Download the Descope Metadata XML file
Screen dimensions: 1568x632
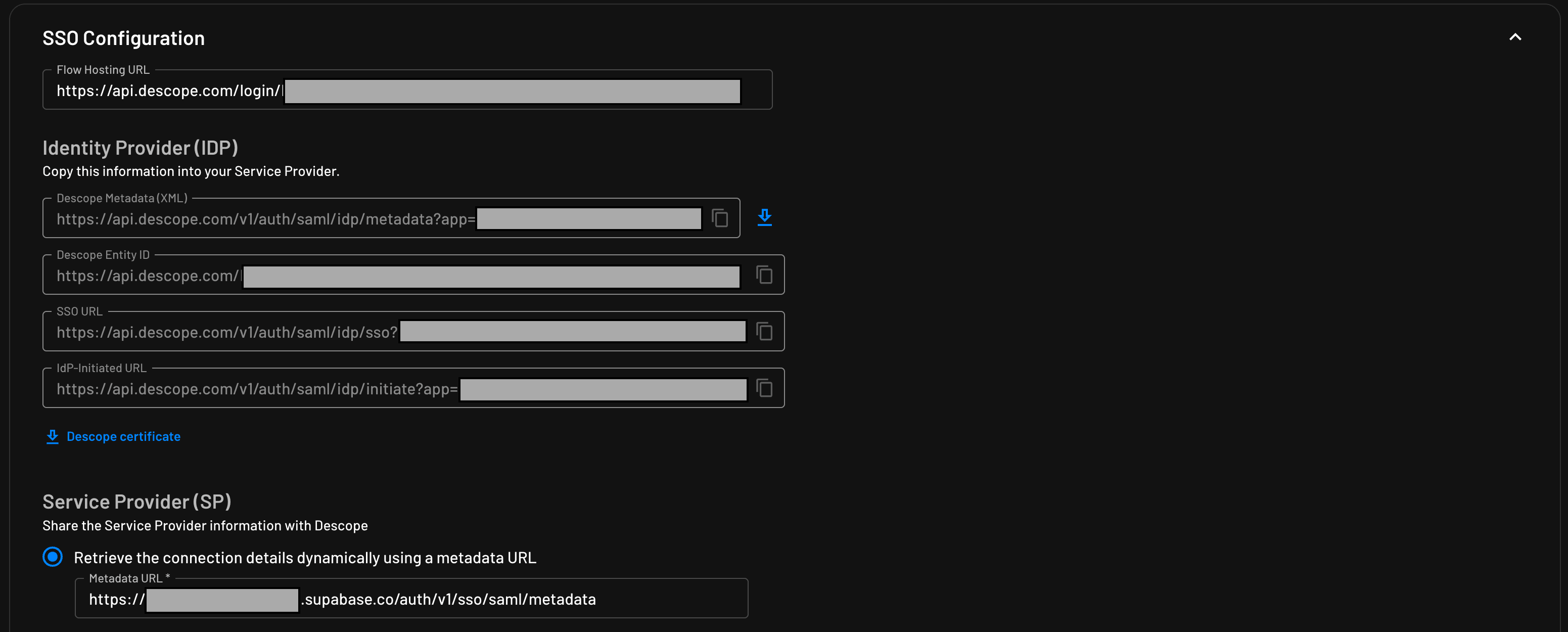tap(764, 217)
